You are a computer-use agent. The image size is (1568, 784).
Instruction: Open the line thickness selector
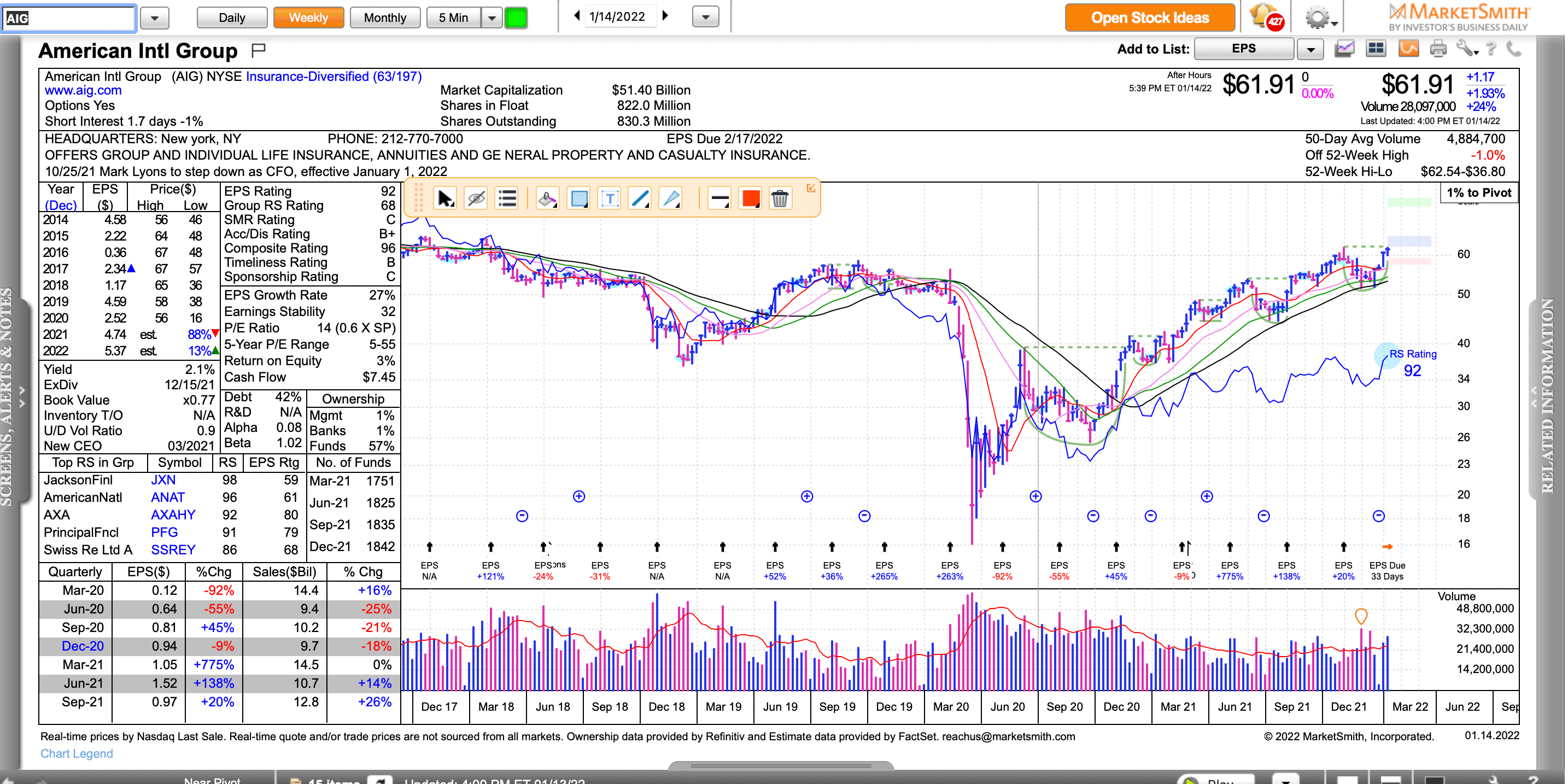pos(719,198)
